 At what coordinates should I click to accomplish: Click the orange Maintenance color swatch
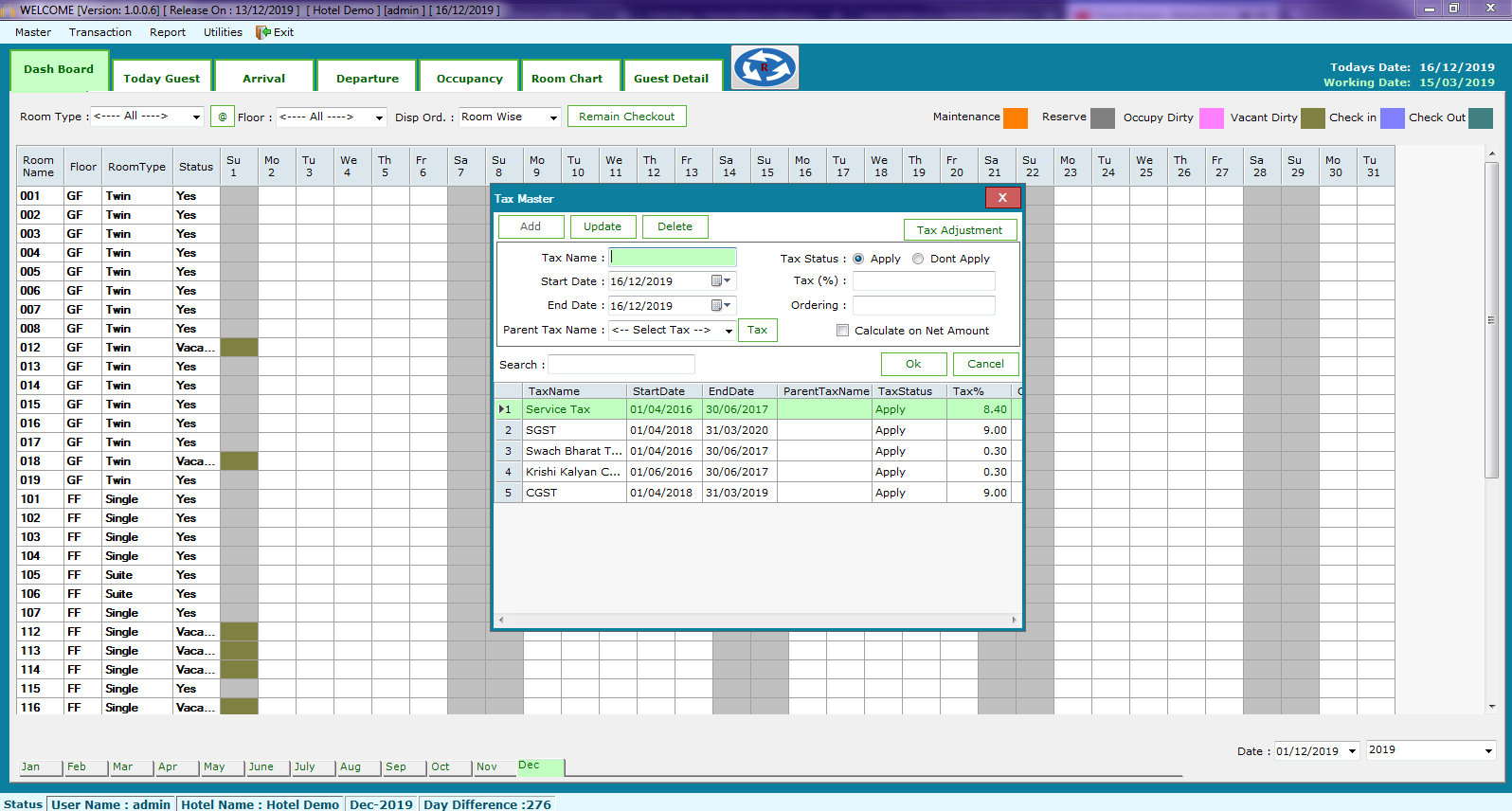tap(1016, 117)
